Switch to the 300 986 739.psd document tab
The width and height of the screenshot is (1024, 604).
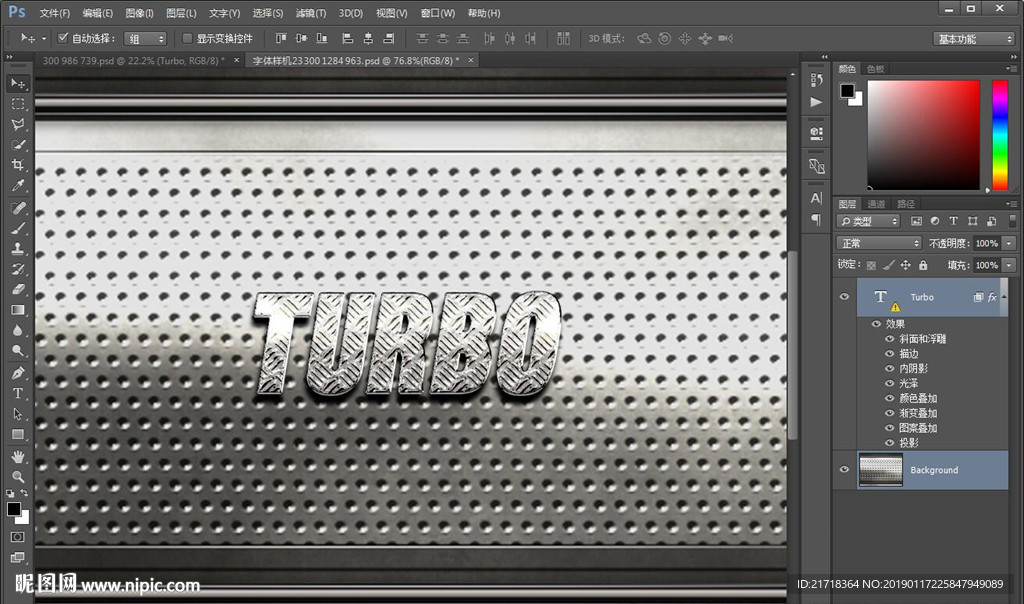coord(133,60)
